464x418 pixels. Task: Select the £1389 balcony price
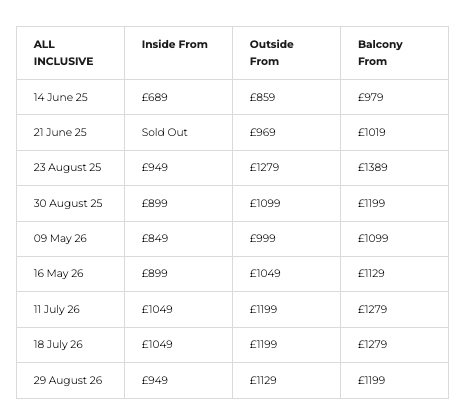tap(373, 167)
